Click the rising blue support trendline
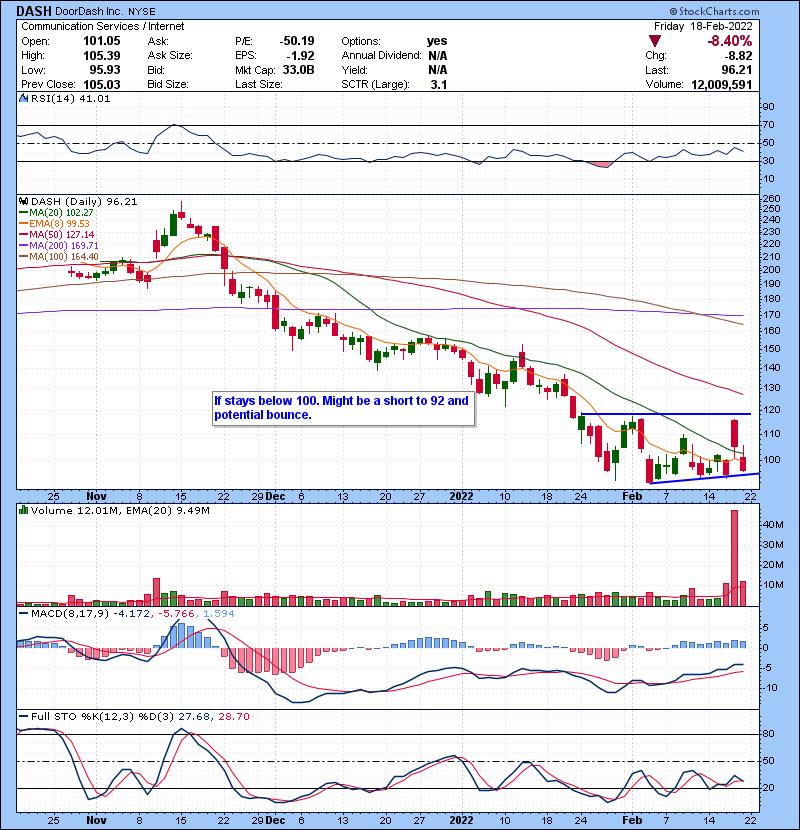 coord(704,478)
